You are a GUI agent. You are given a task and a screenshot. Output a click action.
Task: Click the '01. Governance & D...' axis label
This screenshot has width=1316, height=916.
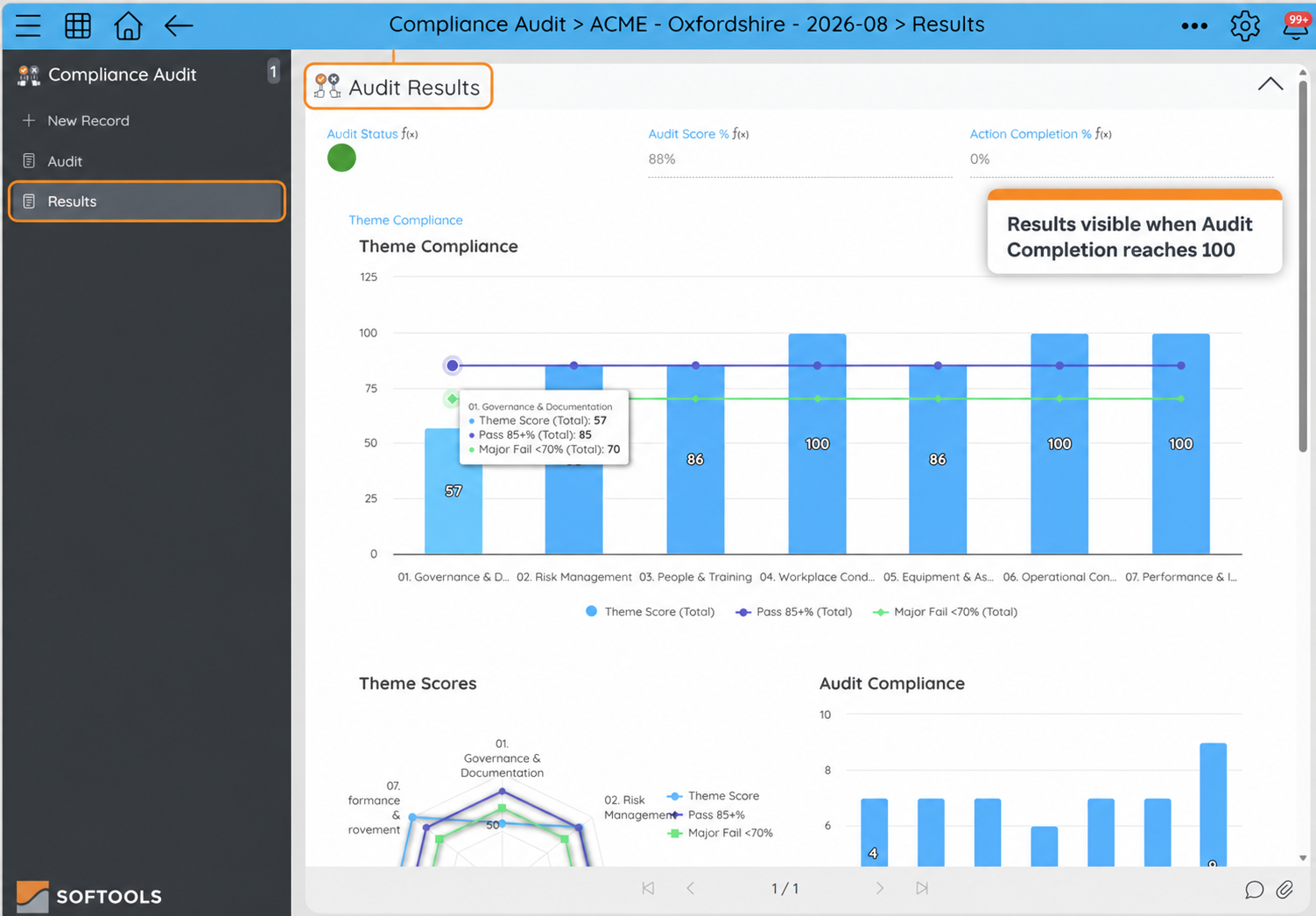[x=453, y=577]
